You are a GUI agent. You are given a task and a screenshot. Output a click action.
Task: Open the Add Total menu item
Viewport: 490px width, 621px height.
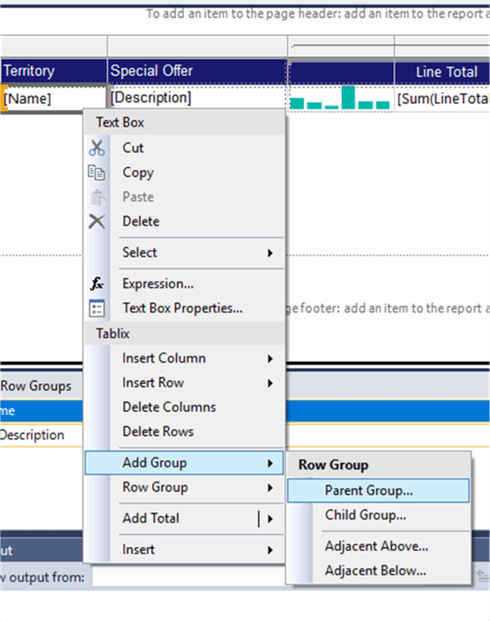point(185,519)
